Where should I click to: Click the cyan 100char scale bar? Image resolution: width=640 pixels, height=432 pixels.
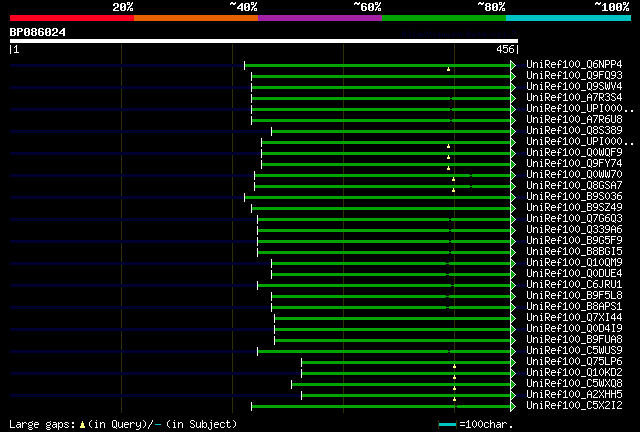[x=447, y=425]
